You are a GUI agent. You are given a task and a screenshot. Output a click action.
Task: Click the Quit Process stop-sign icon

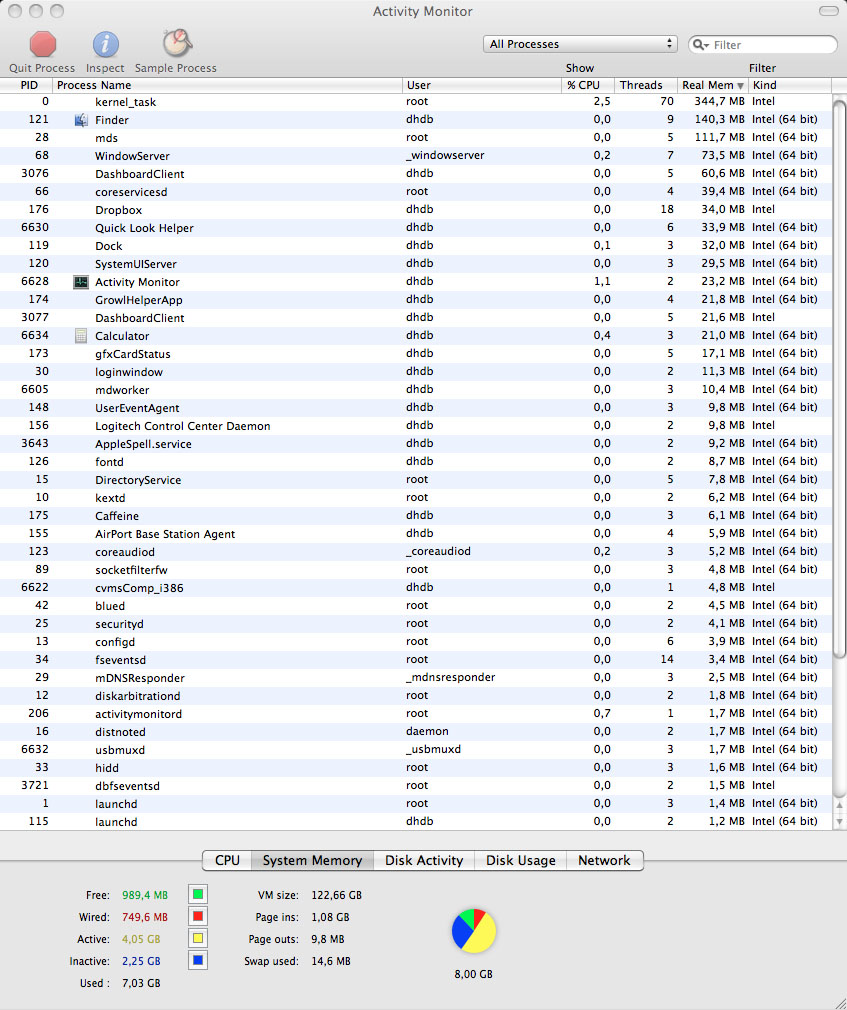point(43,44)
